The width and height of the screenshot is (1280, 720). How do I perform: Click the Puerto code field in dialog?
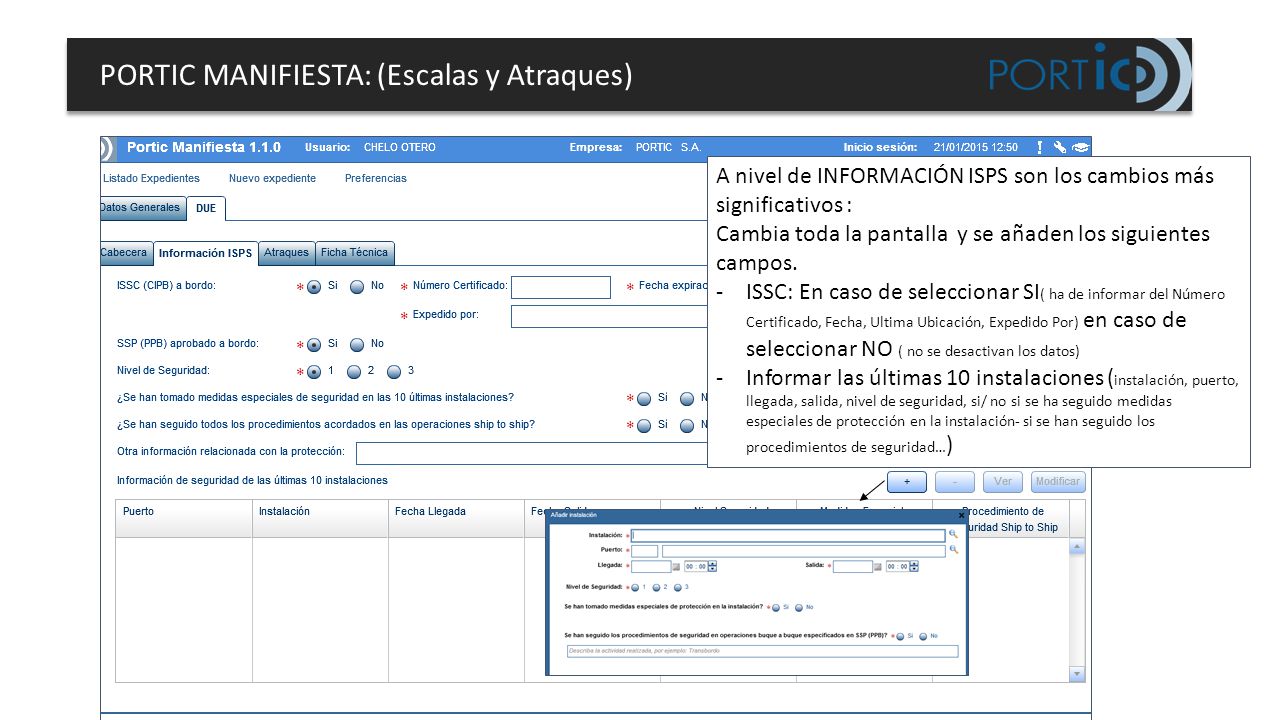coord(645,550)
